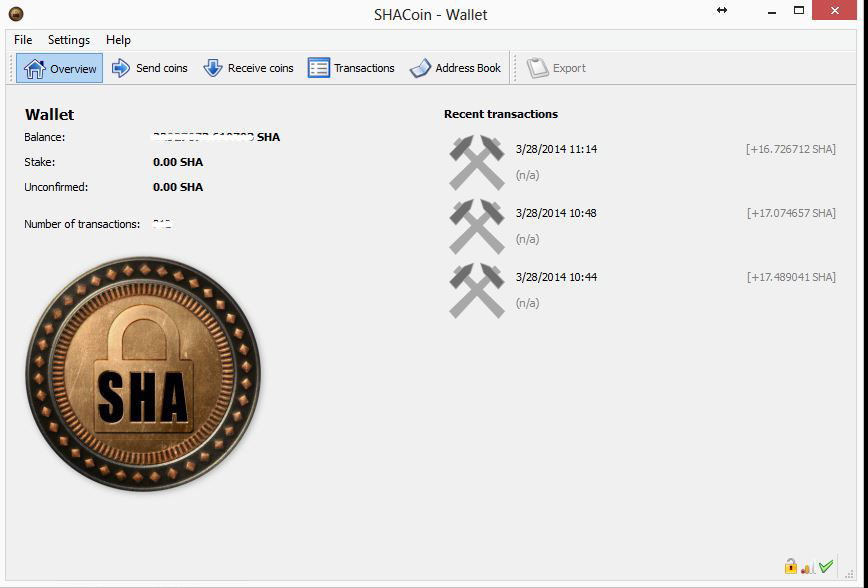Screen dimensions: 868x588
Task: Select the Overview tab label
Action: (73, 69)
